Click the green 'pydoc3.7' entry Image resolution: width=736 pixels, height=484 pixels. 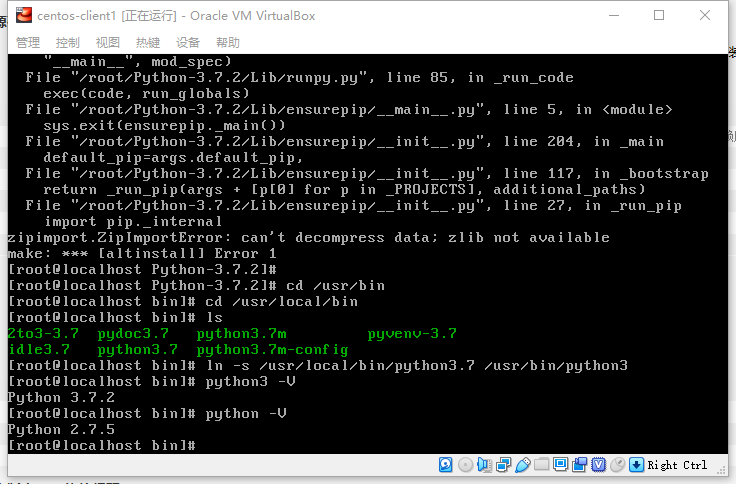133,334
